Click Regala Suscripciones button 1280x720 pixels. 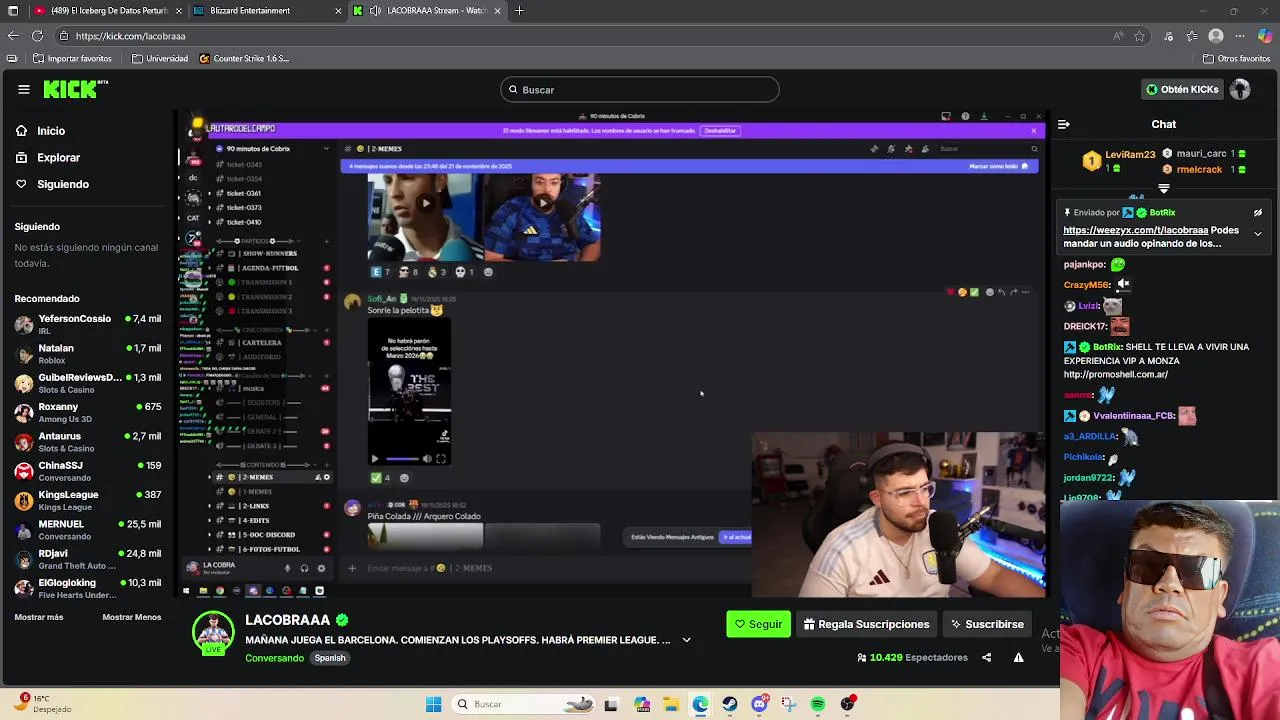click(866, 624)
